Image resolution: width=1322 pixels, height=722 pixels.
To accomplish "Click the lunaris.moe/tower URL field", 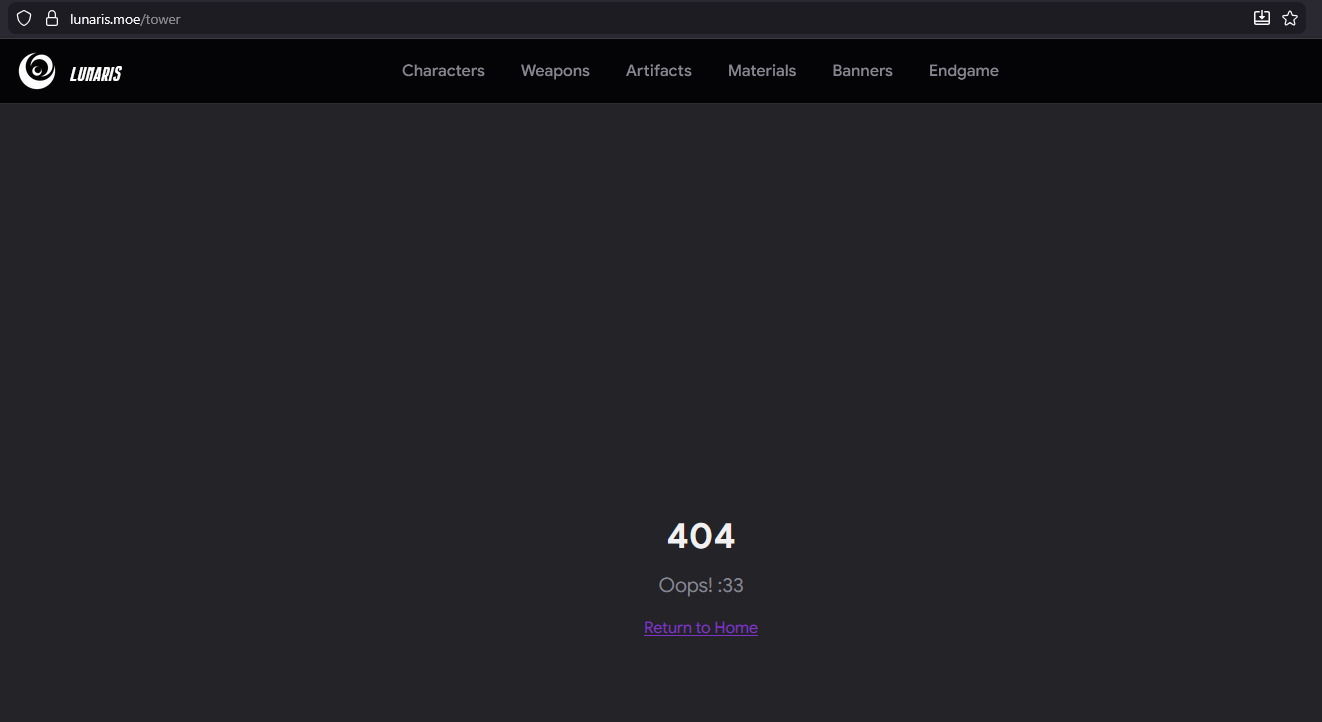I will 655,18.
